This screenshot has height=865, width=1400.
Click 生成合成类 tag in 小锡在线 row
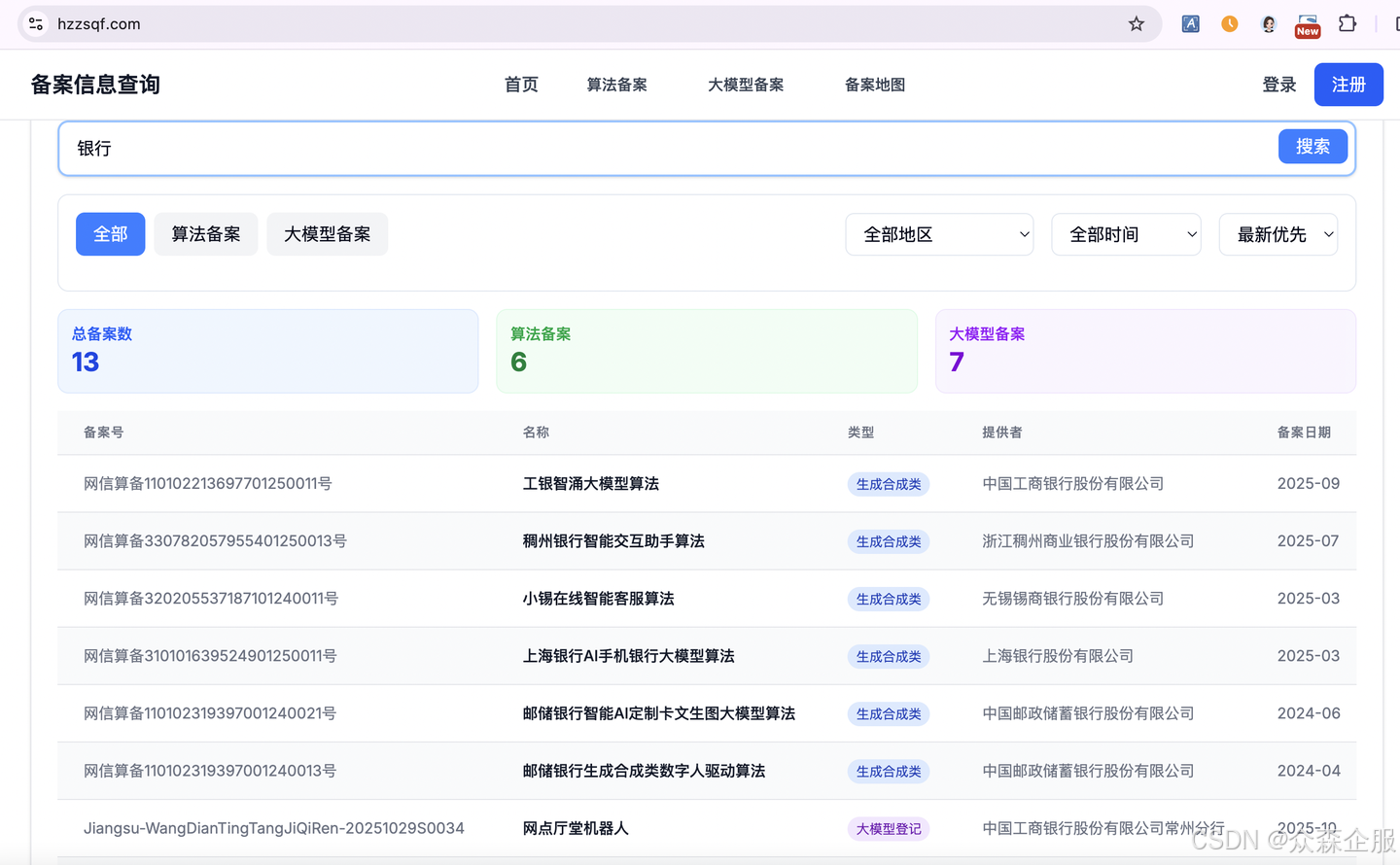(x=889, y=599)
